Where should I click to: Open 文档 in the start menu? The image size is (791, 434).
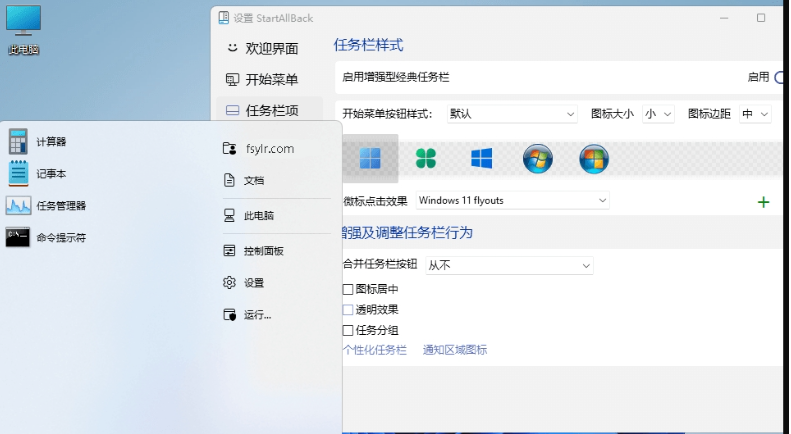[x=244, y=180]
